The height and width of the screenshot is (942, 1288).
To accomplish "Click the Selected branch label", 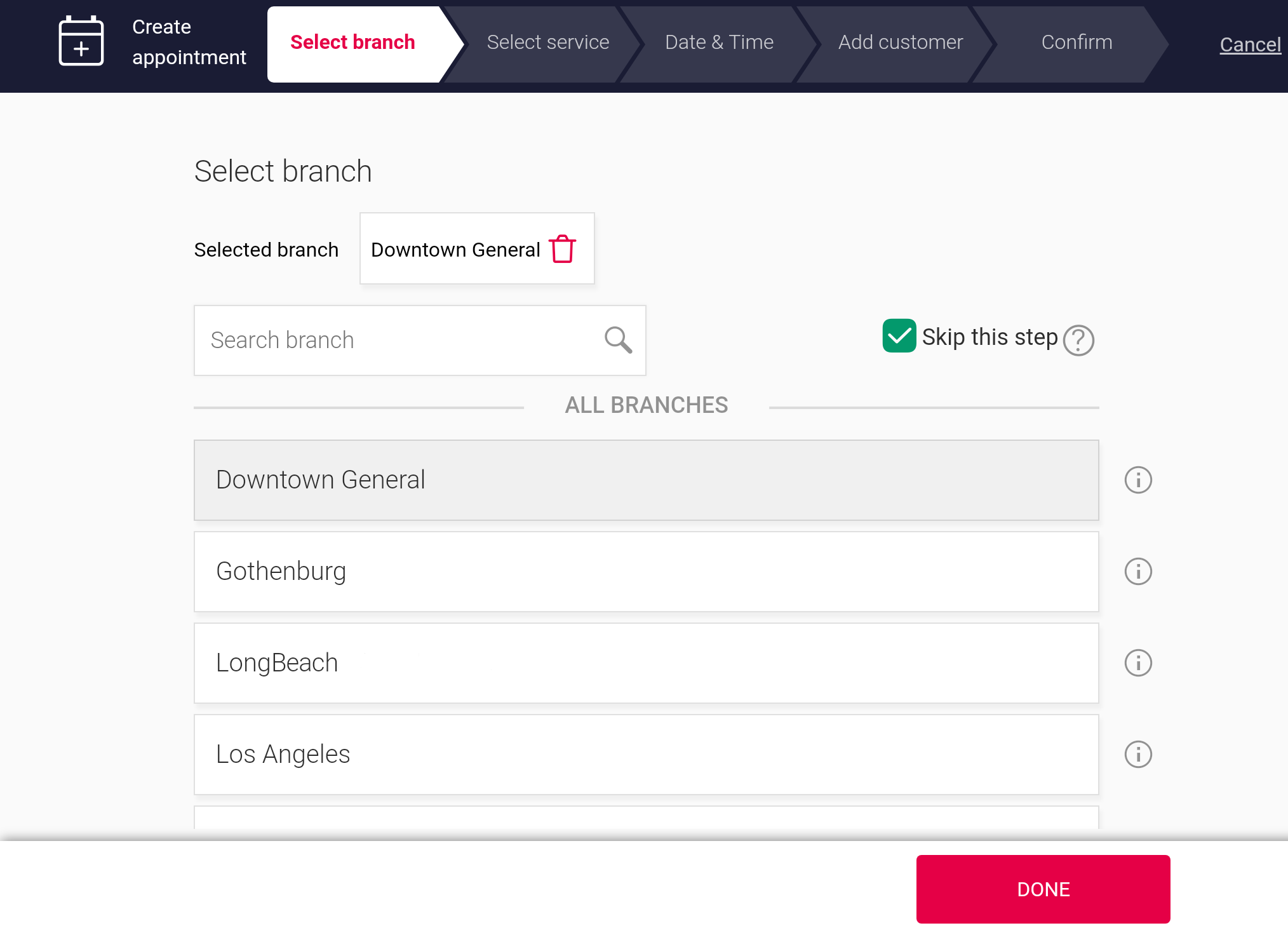I will 266,250.
